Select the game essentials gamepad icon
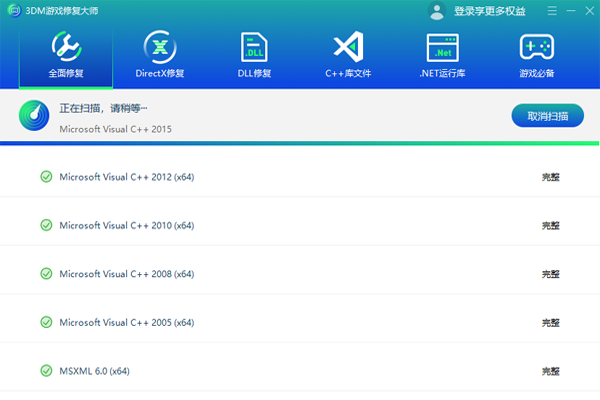This screenshot has width=600, height=400. click(537, 48)
